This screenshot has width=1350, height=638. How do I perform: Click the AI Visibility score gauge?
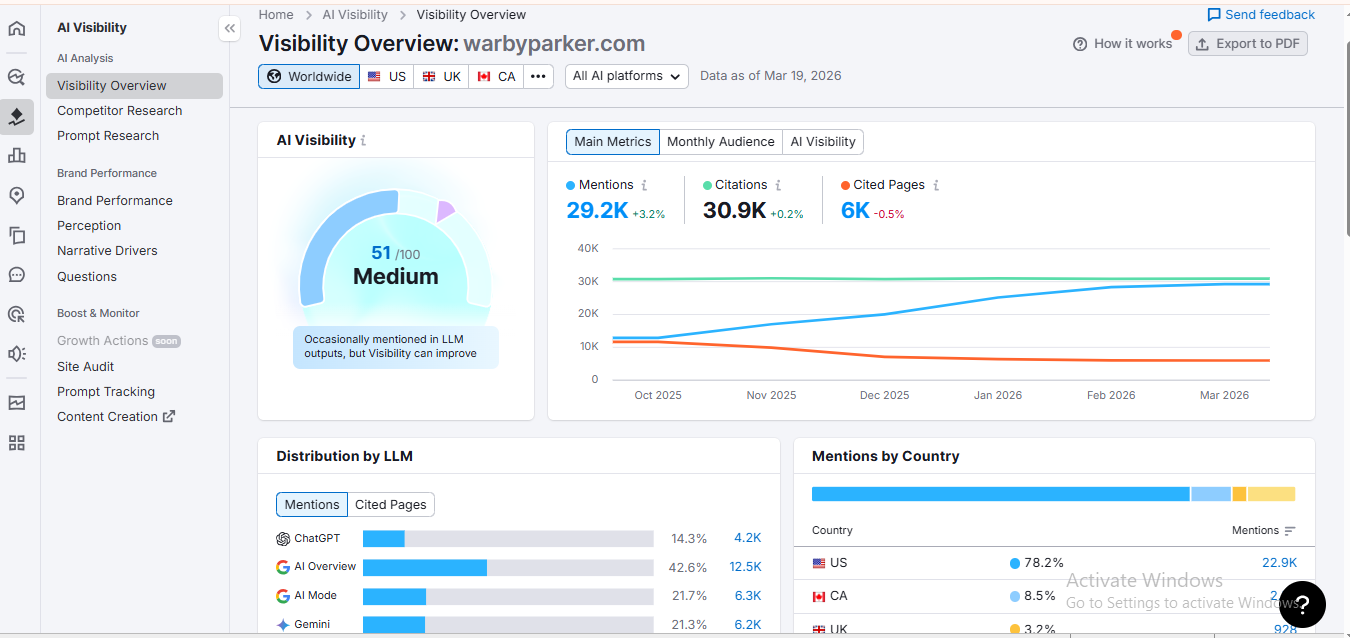click(x=395, y=265)
